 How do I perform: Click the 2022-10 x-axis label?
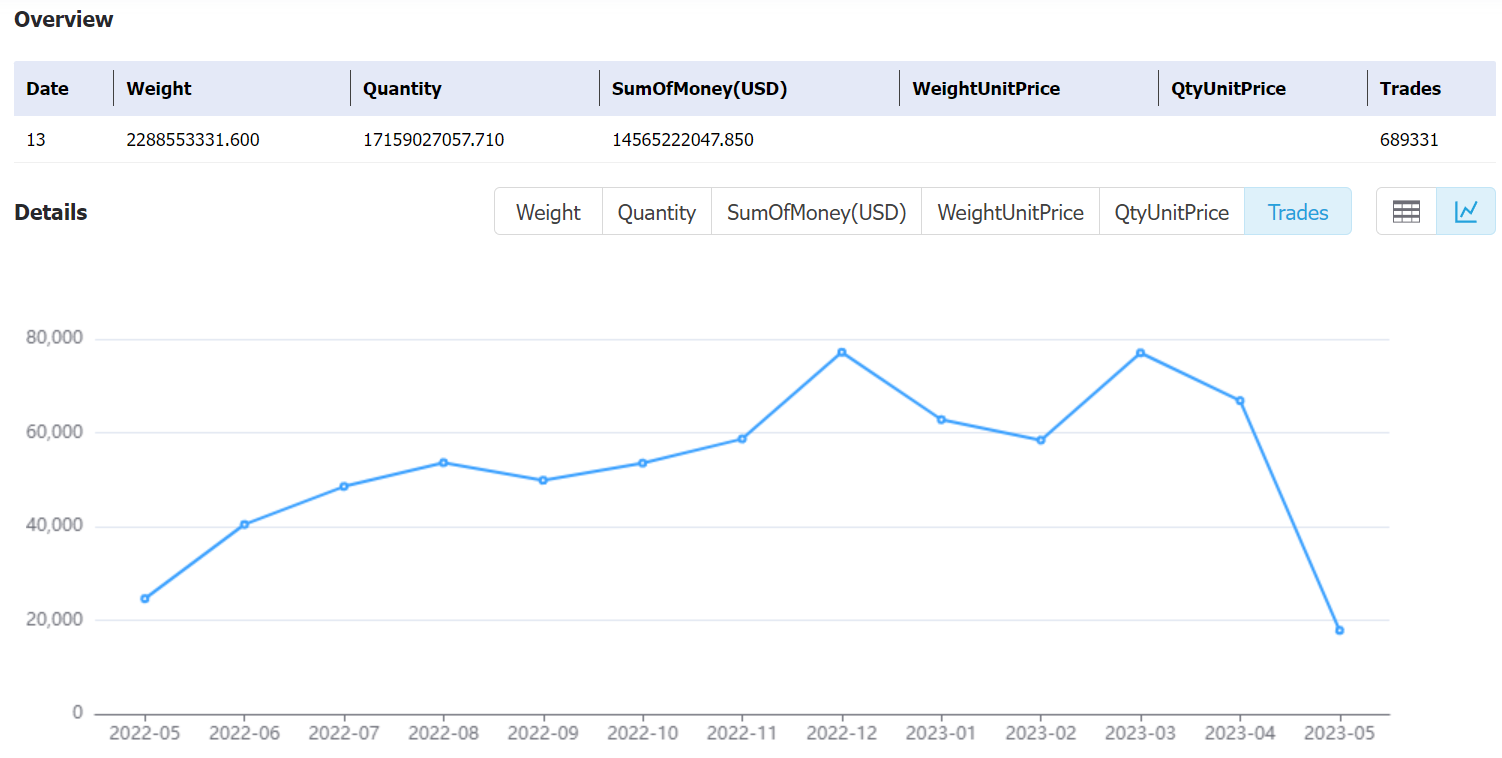point(642,733)
